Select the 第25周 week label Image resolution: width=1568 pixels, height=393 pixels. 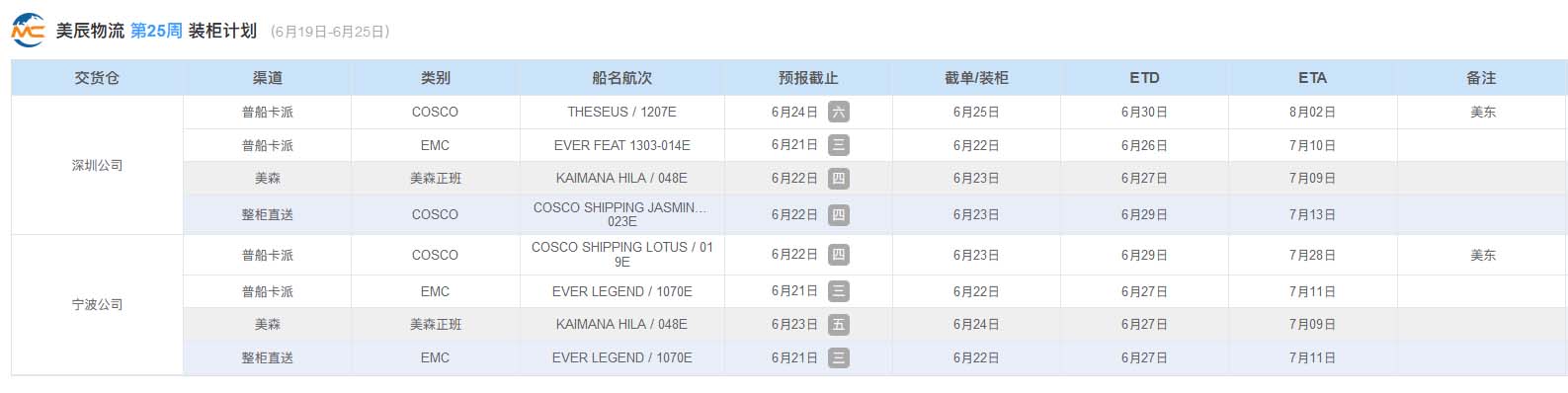(x=156, y=31)
